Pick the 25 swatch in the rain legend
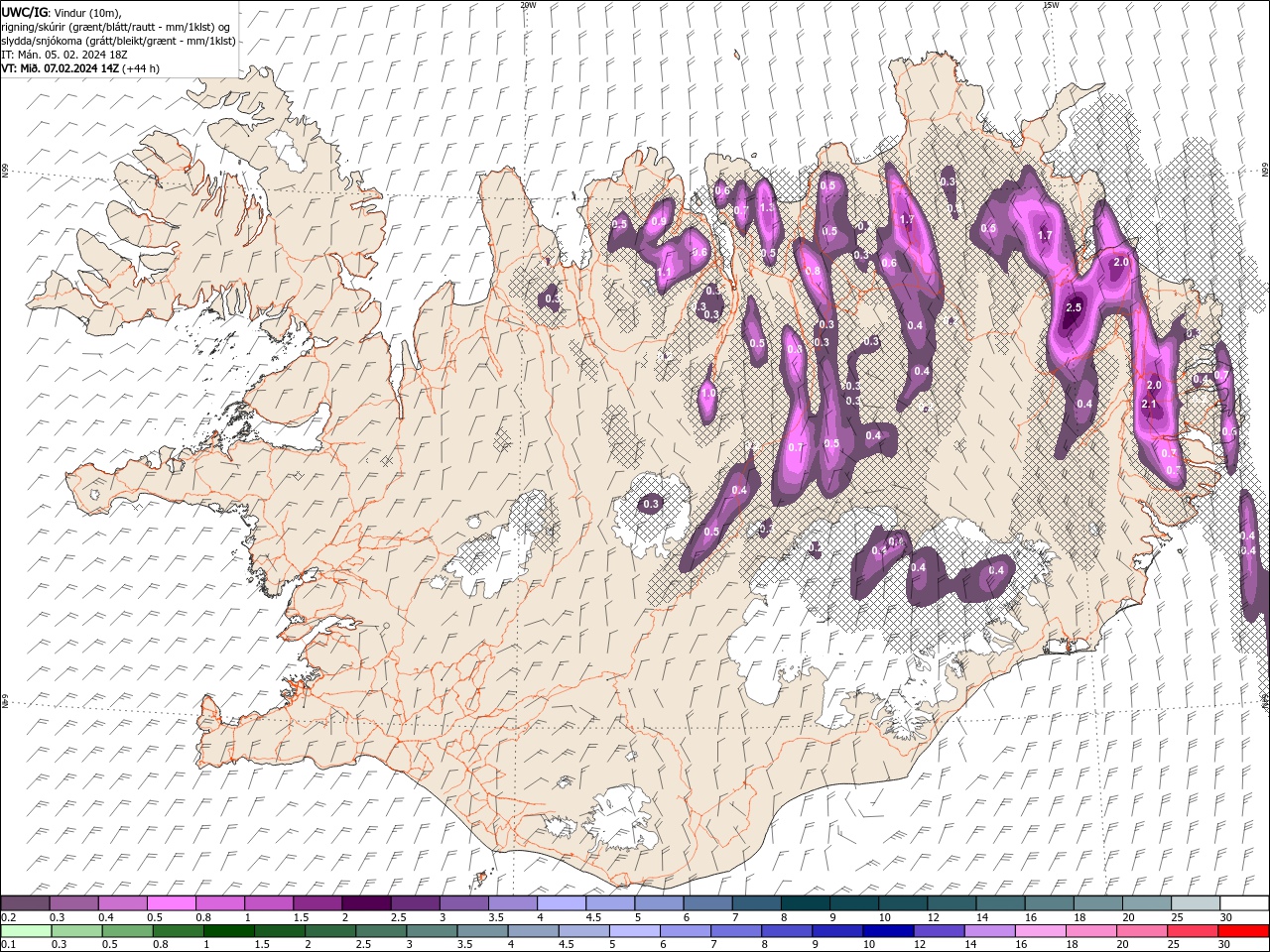The width and height of the screenshot is (1270, 952). (x=1194, y=931)
